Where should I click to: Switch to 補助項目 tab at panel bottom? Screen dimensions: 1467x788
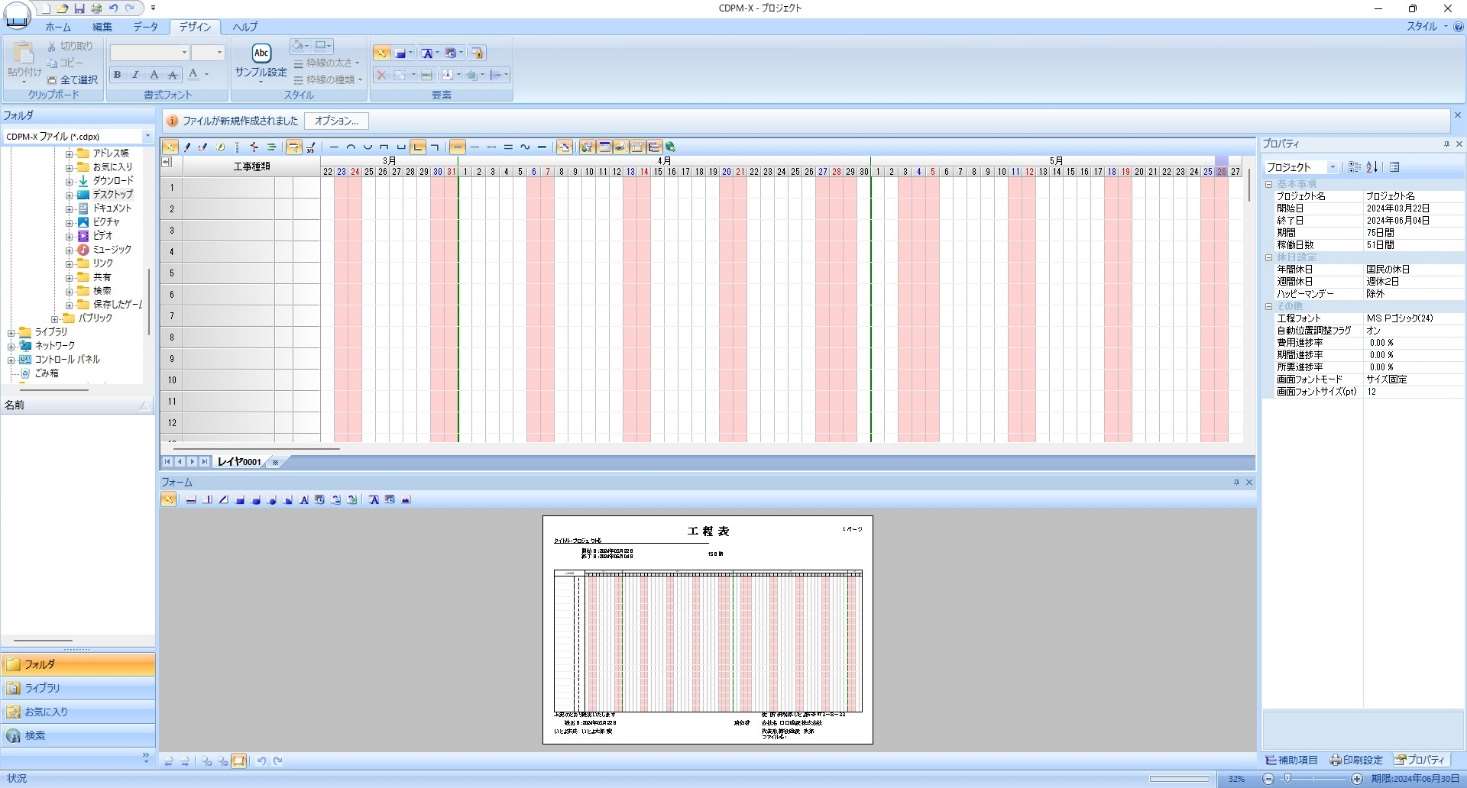tap(1292, 760)
